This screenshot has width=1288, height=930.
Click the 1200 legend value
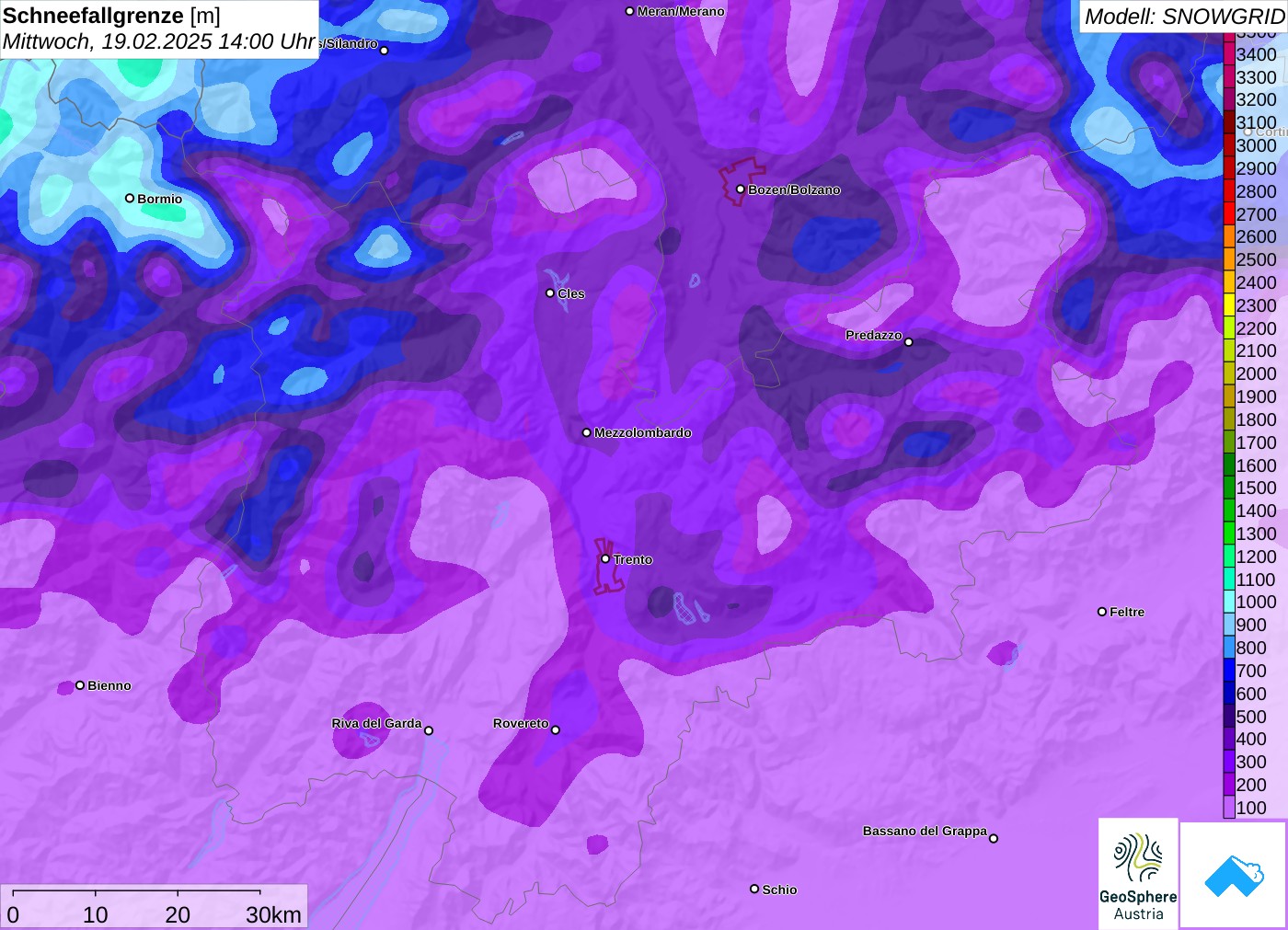1256,557
